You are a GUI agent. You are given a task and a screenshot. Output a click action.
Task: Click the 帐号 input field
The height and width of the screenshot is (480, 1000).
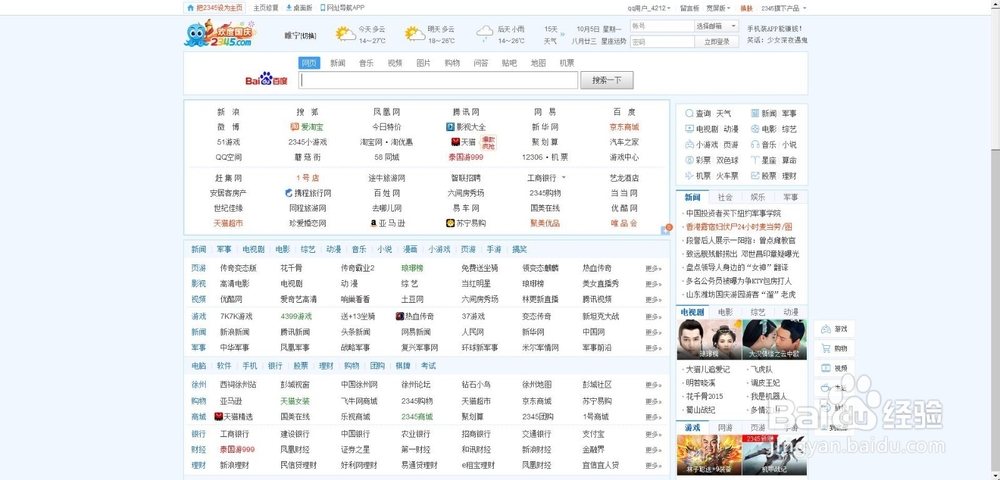[662, 26]
